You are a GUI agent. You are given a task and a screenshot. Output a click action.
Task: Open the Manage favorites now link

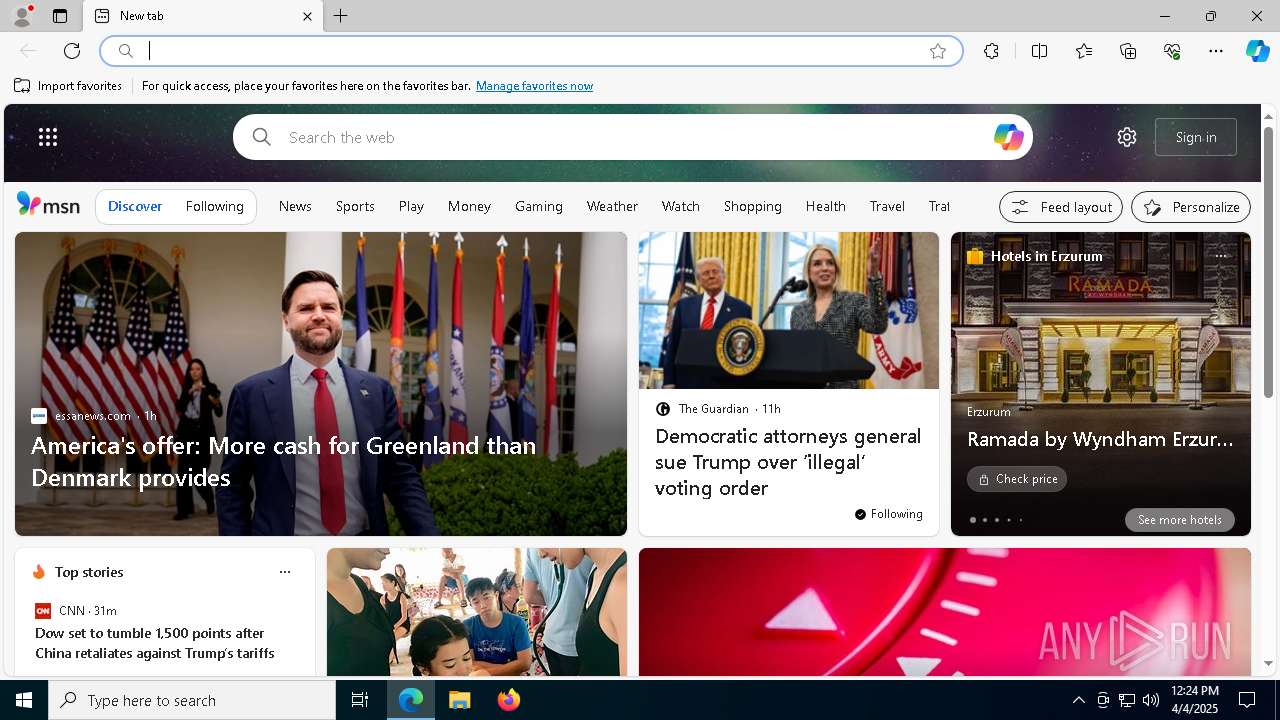coord(534,86)
